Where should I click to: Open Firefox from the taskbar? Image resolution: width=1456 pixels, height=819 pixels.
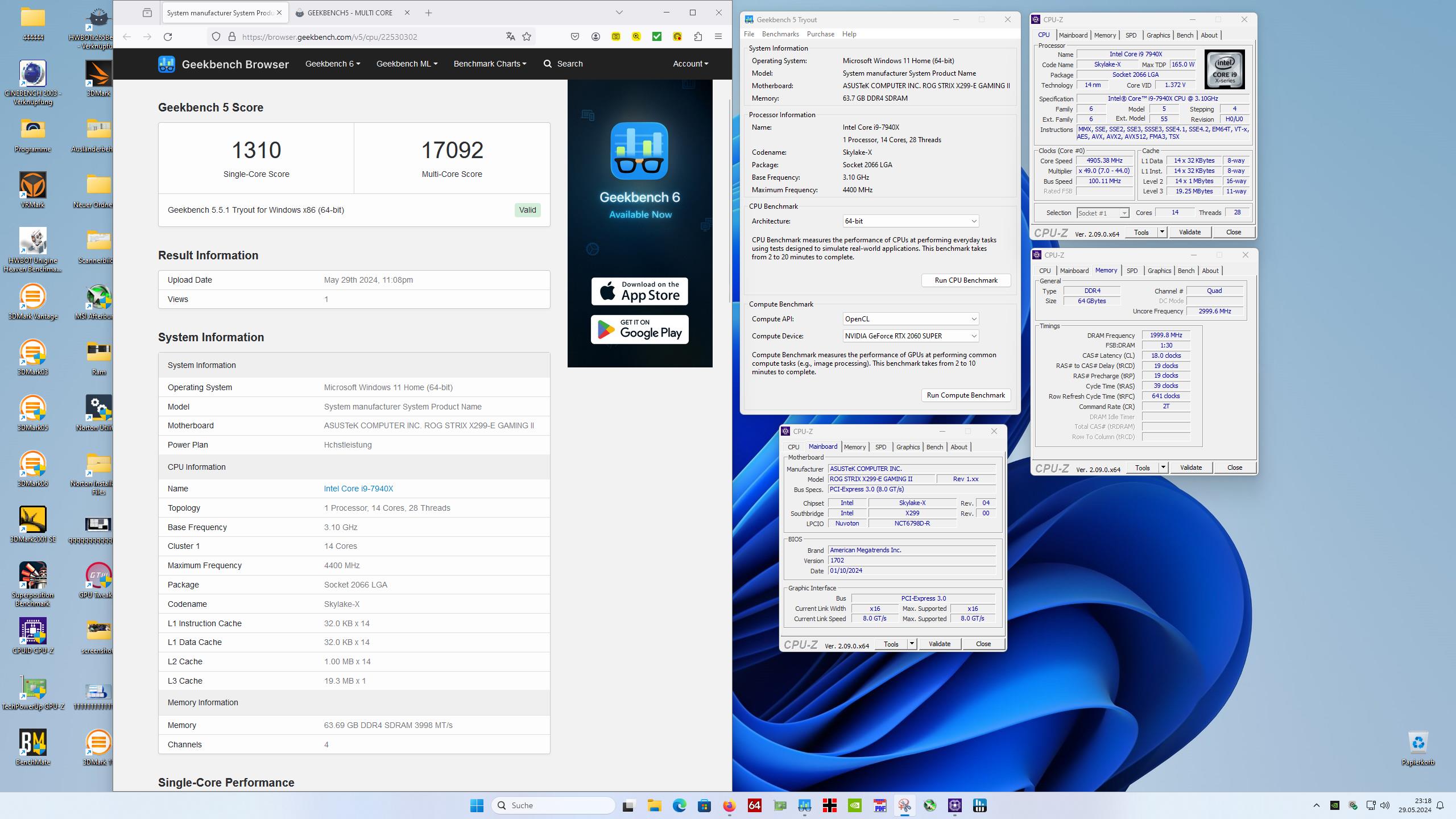[729, 805]
